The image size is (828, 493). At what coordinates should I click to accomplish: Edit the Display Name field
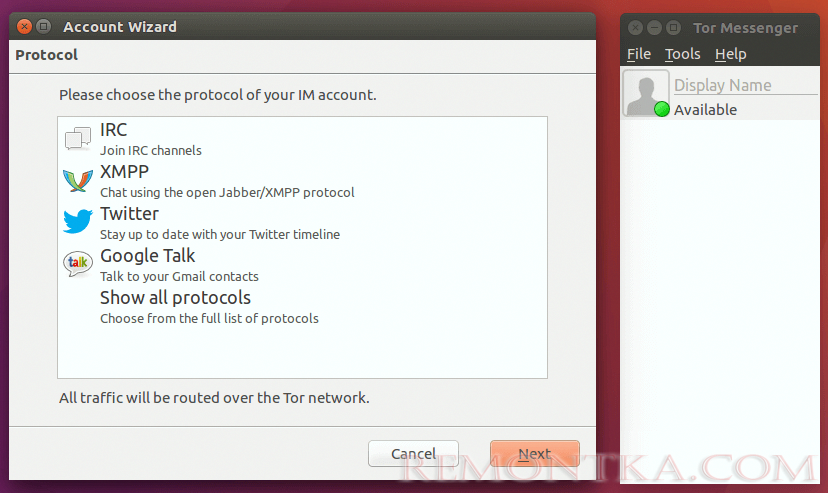(745, 85)
